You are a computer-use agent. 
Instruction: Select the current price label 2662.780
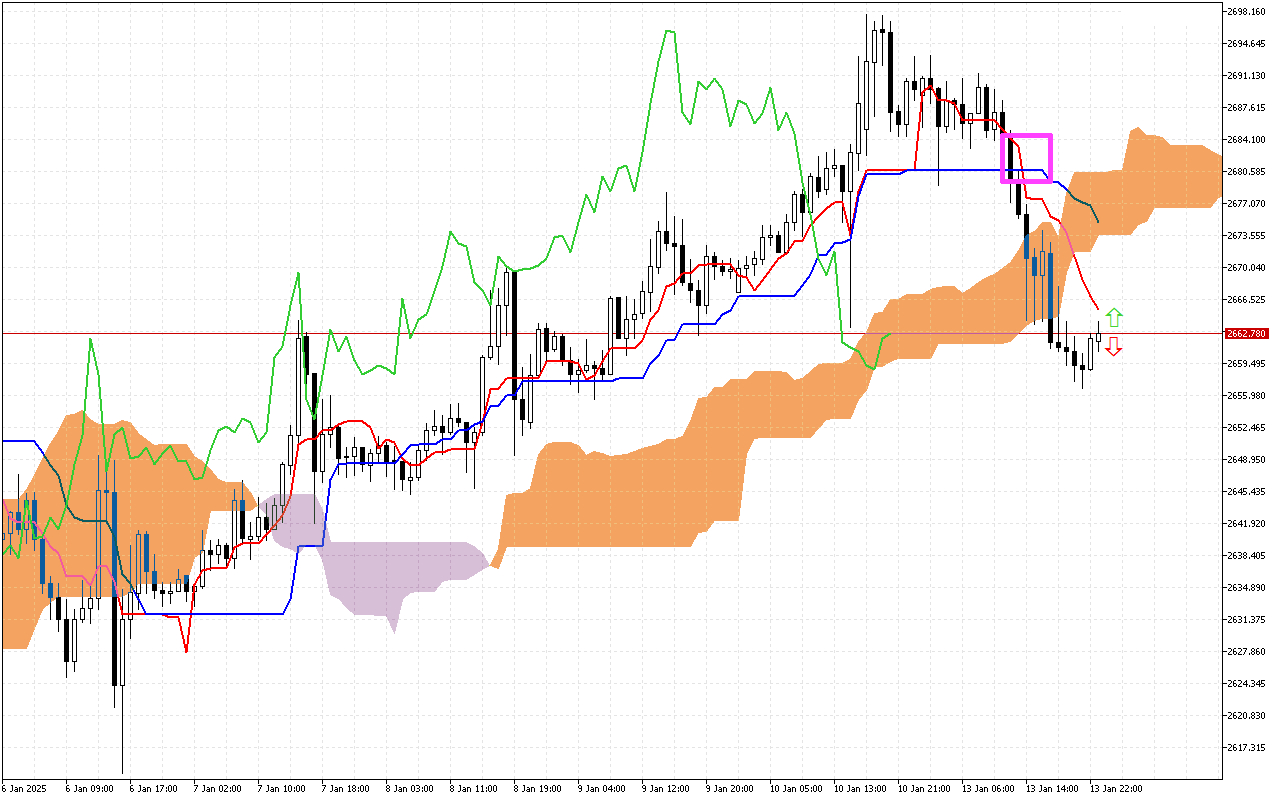click(1245, 333)
